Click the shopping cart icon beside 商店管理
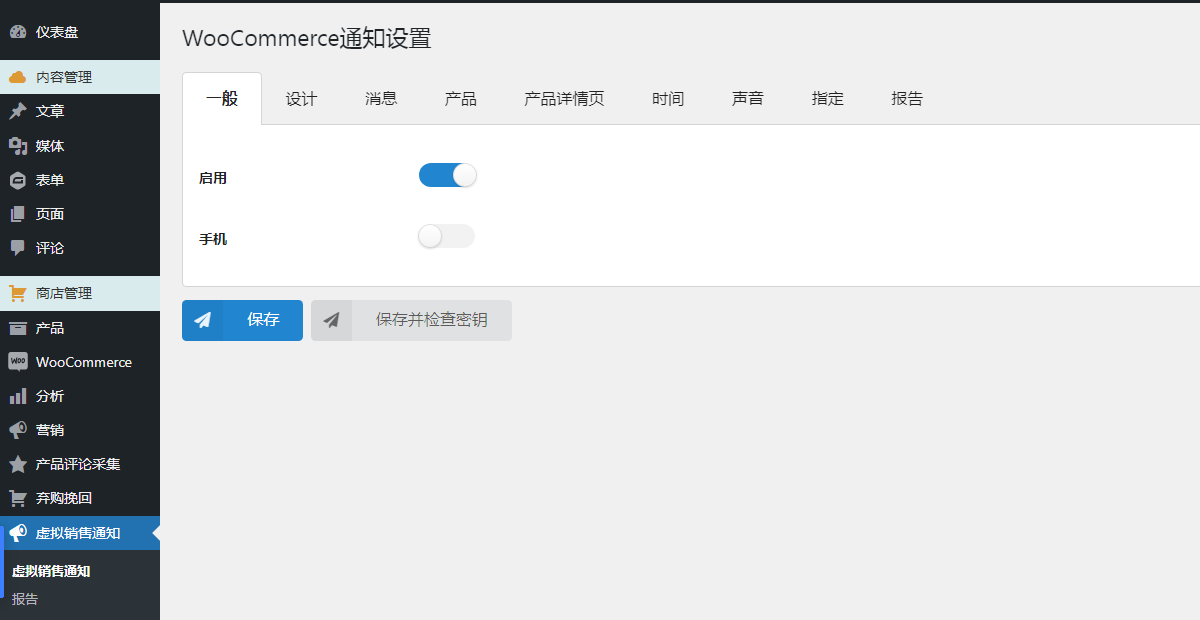 (x=18, y=293)
